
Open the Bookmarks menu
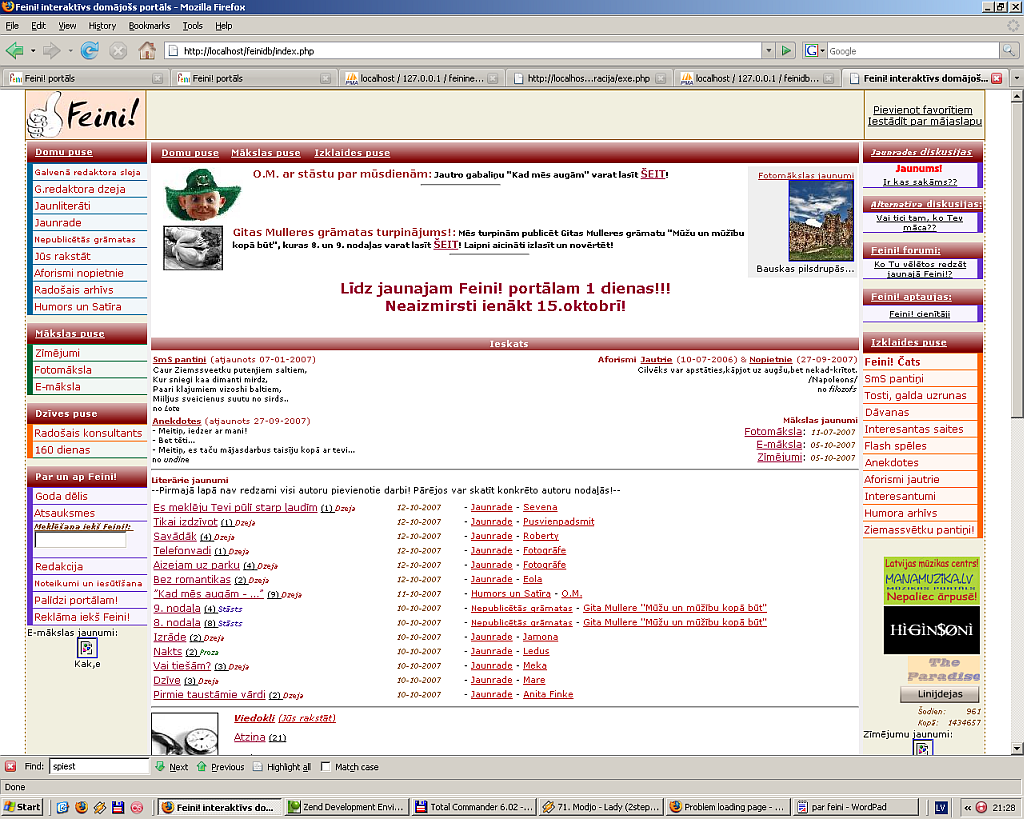coord(149,25)
